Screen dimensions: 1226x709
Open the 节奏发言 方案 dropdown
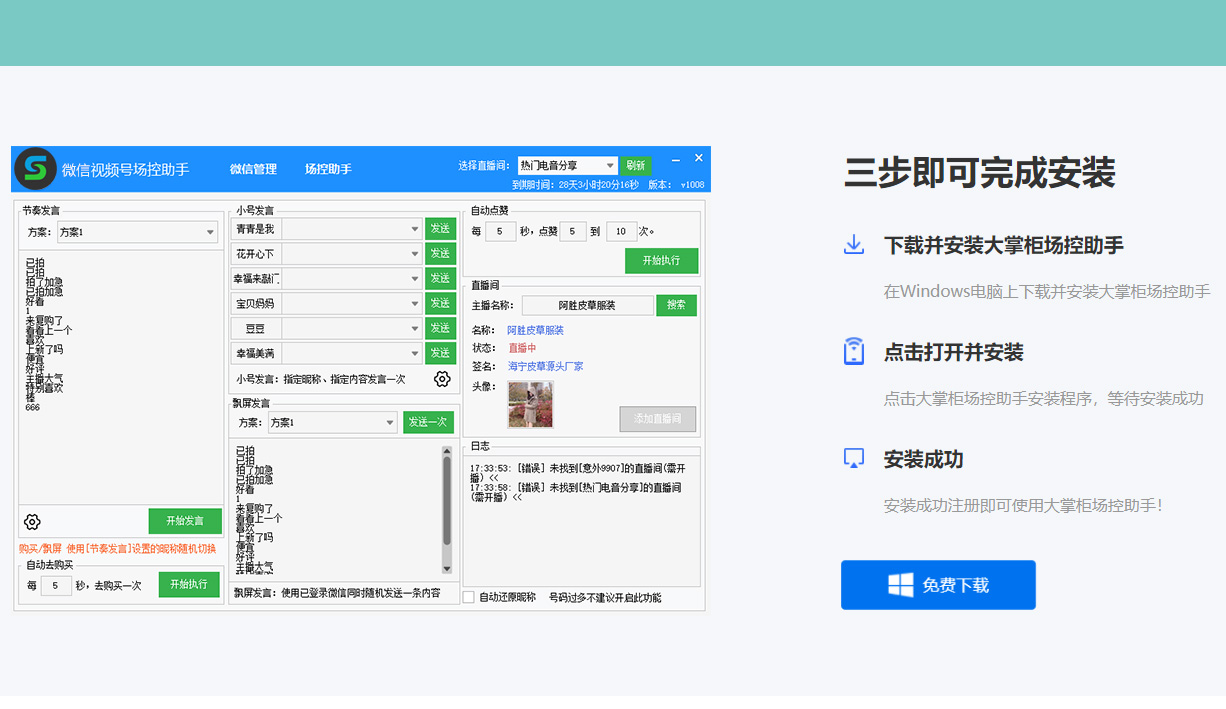210,232
